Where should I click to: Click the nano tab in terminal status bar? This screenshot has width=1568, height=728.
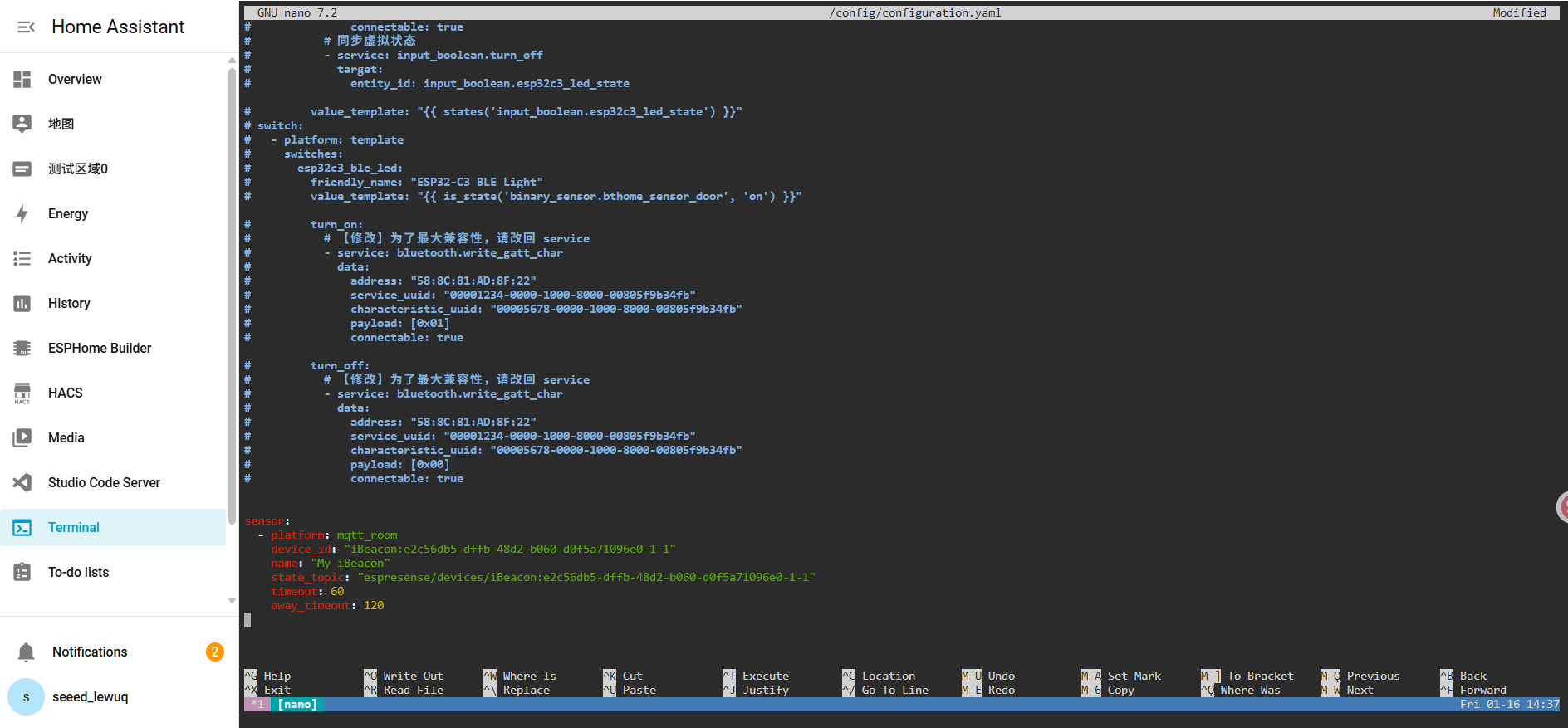(296, 705)
